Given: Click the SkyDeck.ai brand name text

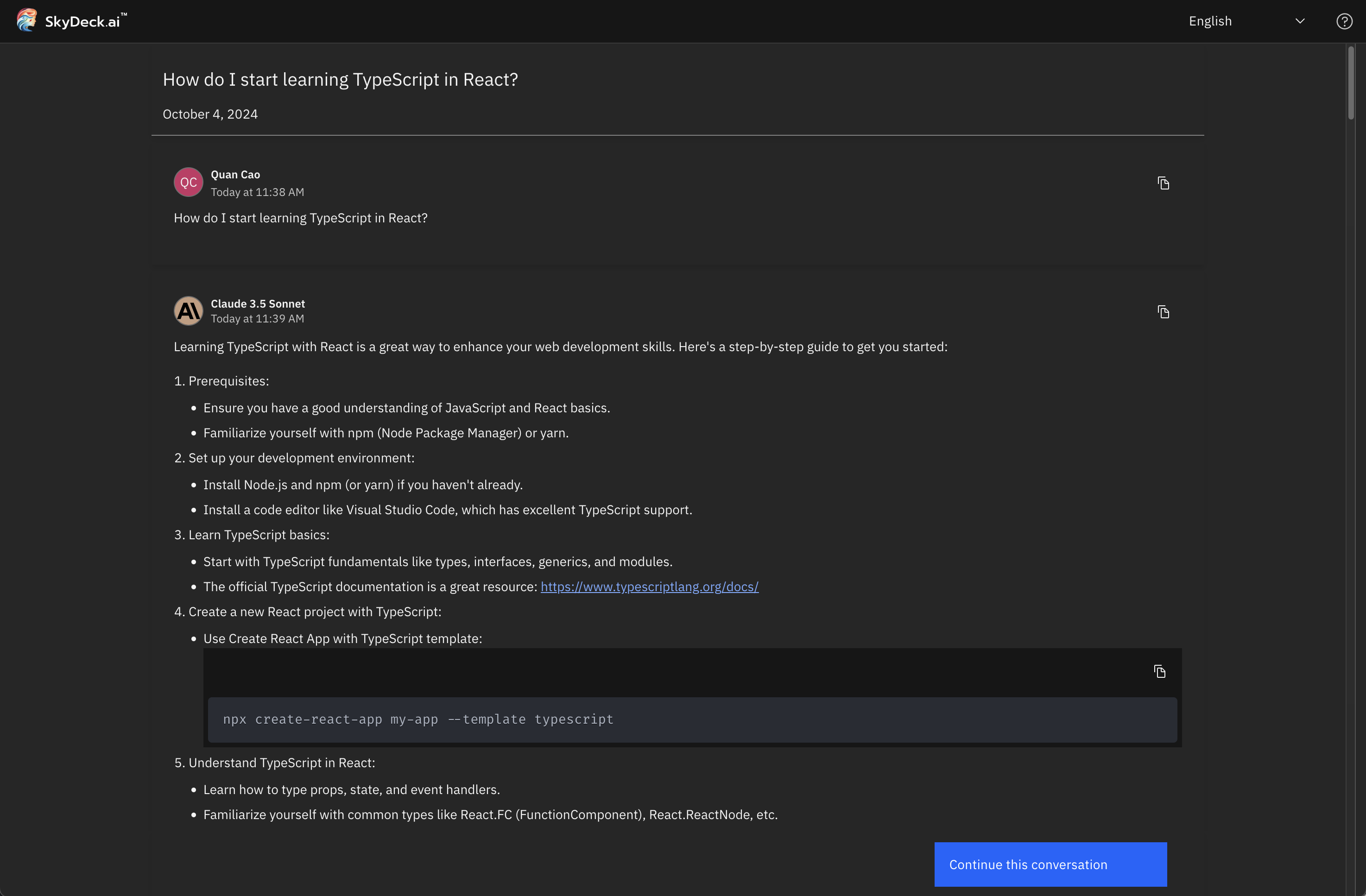Looking at the screenshot, I should (x=82, y=22).
